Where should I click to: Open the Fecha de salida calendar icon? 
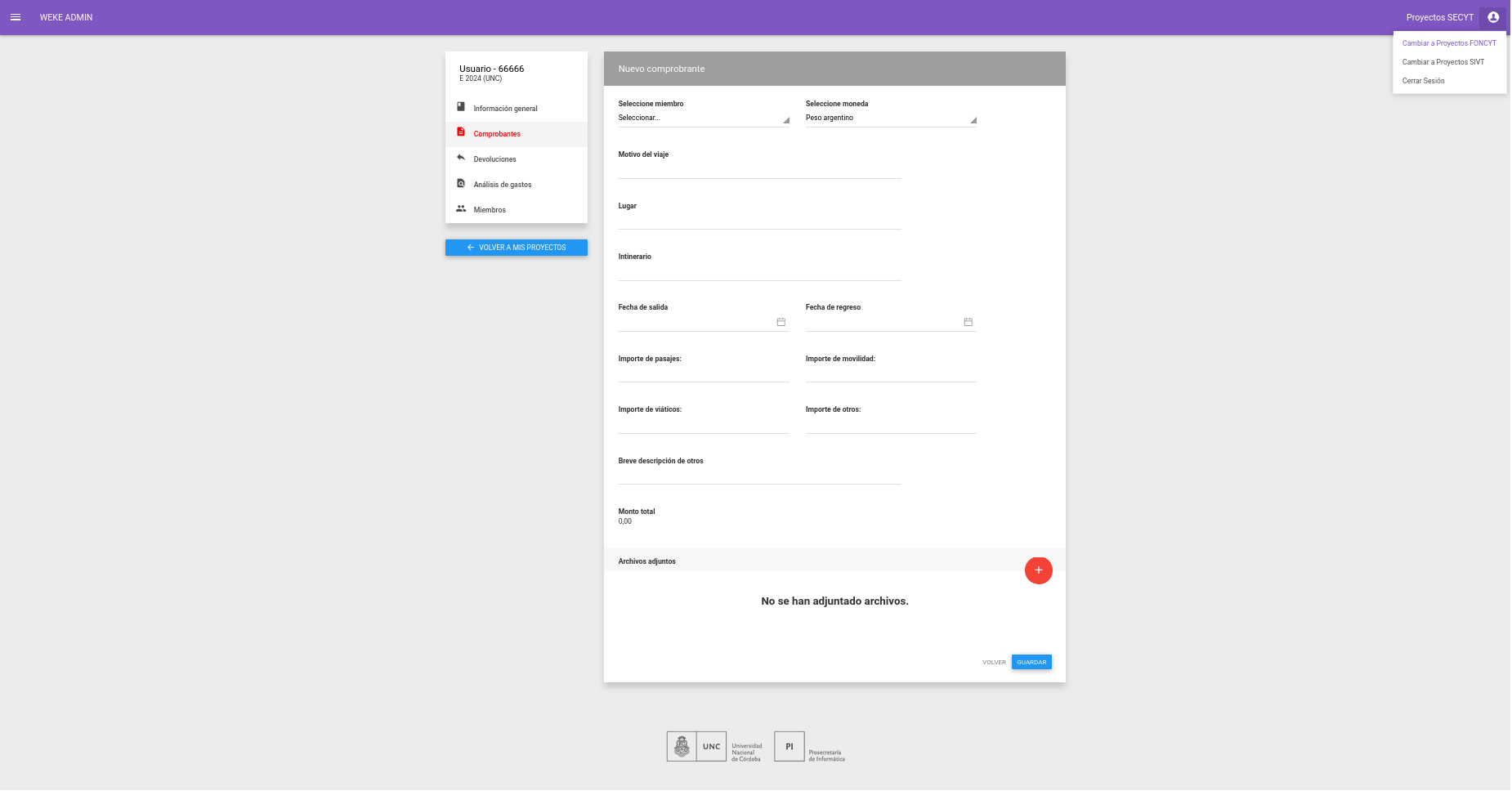781,322
